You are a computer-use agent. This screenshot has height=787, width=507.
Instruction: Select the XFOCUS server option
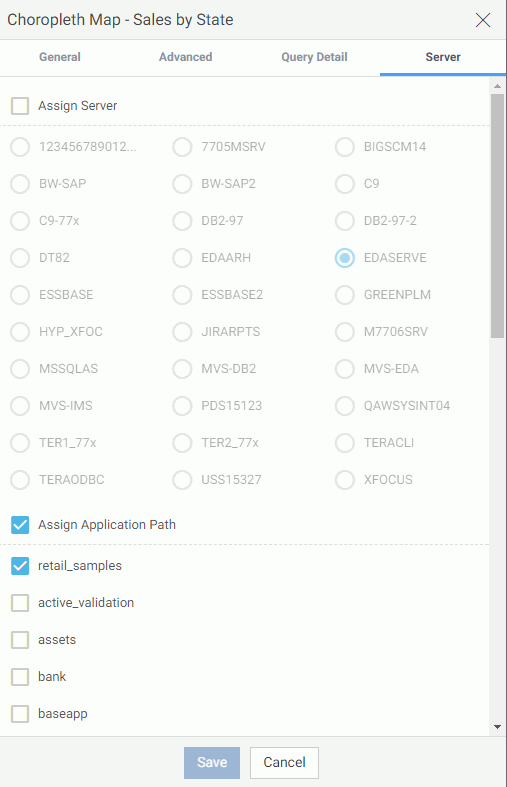click(x=345, y=480)
